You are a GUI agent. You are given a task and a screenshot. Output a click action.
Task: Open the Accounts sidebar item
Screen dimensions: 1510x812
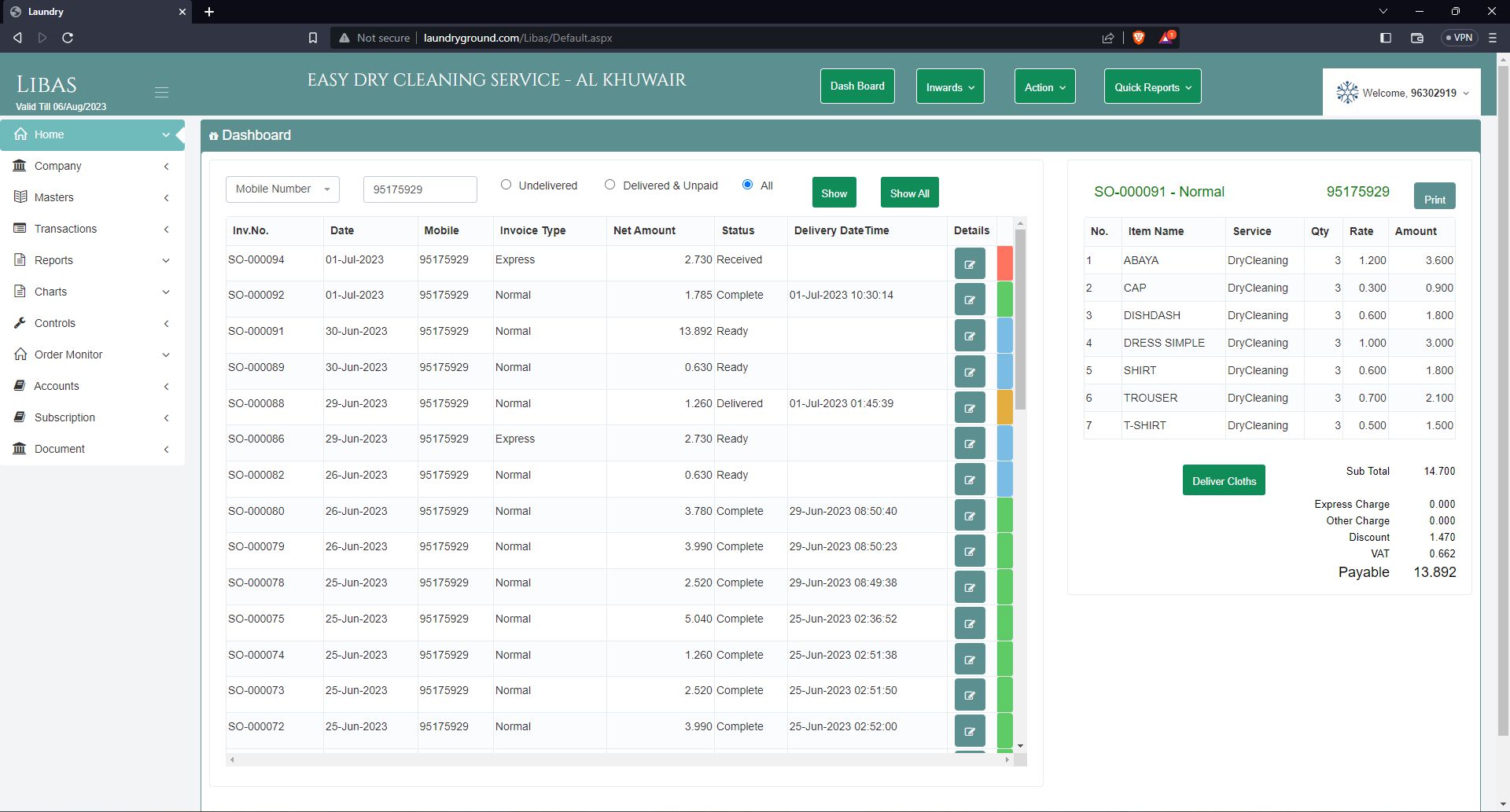(x=92, y=386)
